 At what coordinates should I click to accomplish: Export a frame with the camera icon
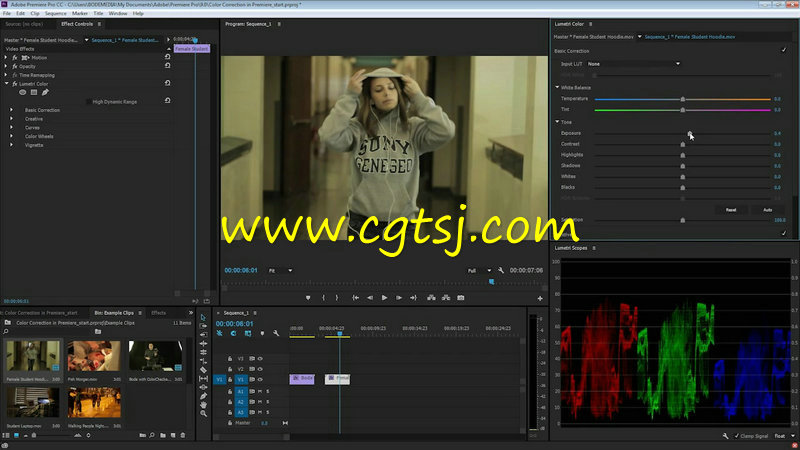(461, 297)
